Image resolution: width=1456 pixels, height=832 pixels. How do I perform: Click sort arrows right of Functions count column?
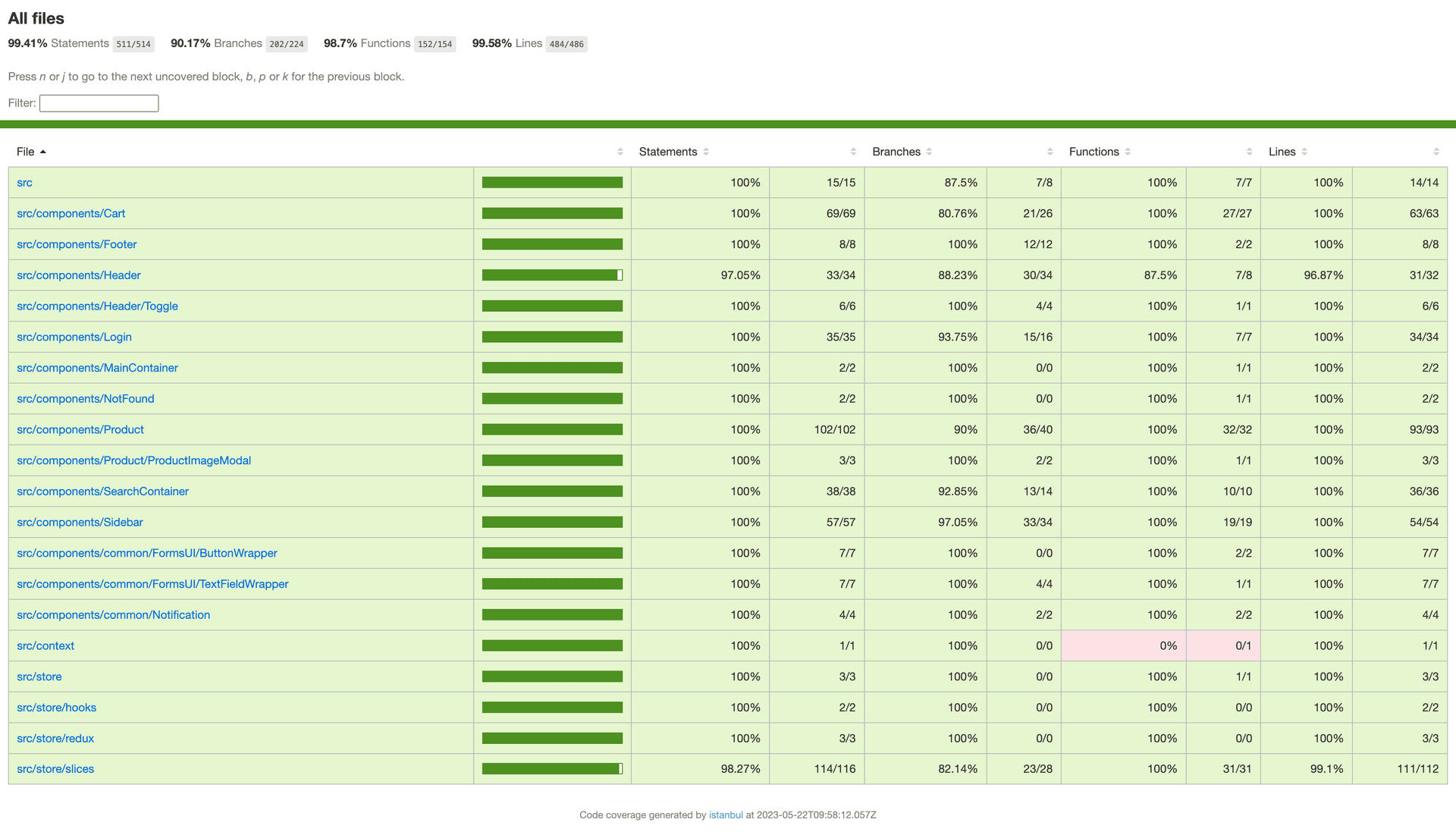[1249, 152]
